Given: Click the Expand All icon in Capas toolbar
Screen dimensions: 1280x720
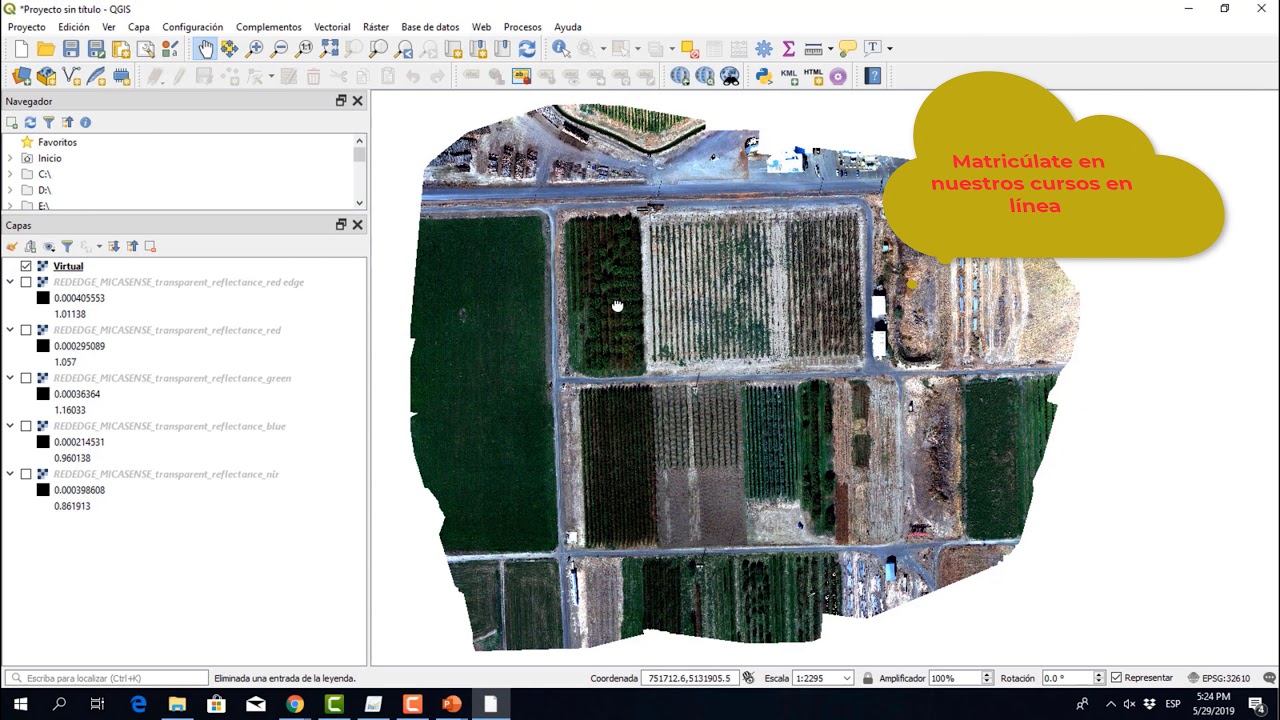Looking at the screenshot, I should click(114, 246).
